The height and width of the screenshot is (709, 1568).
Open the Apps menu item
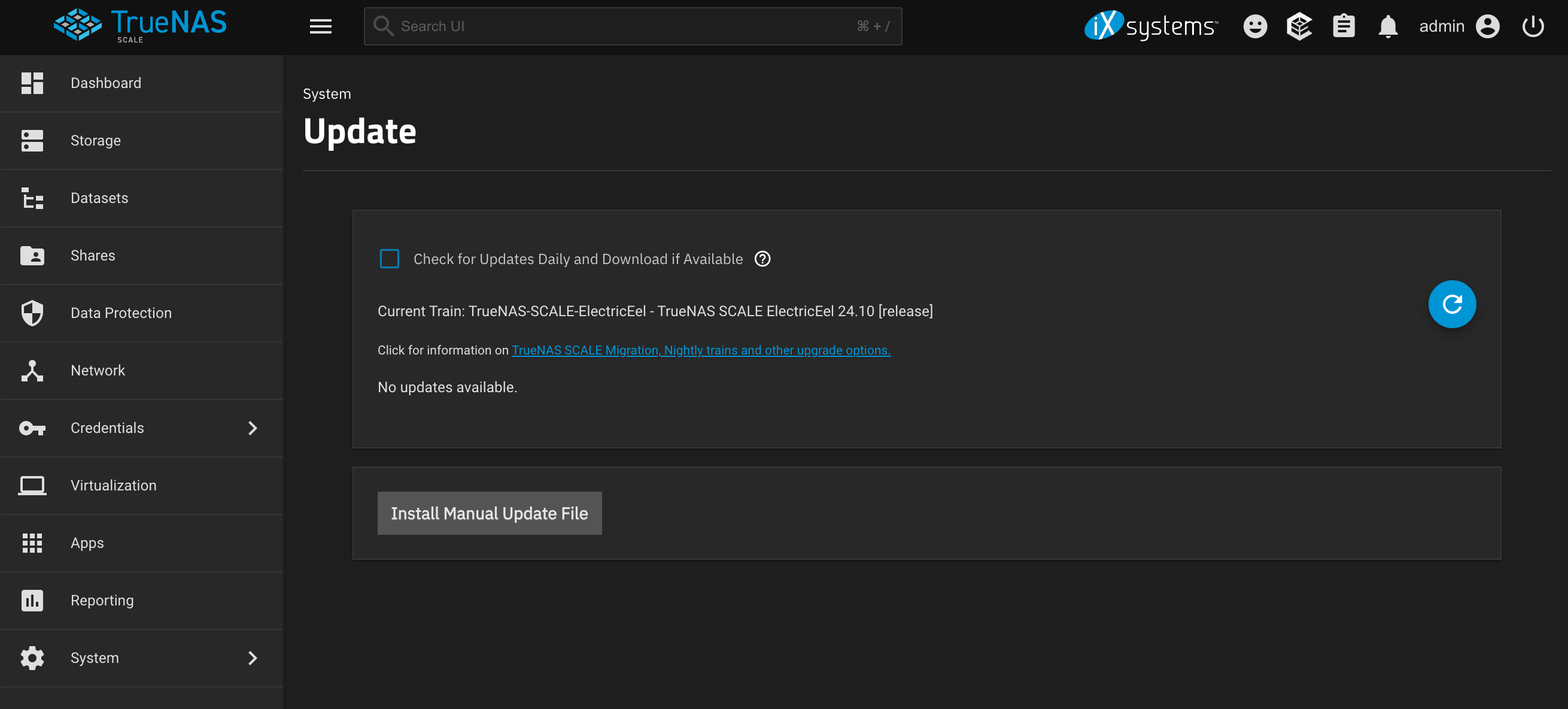(141, 543)
